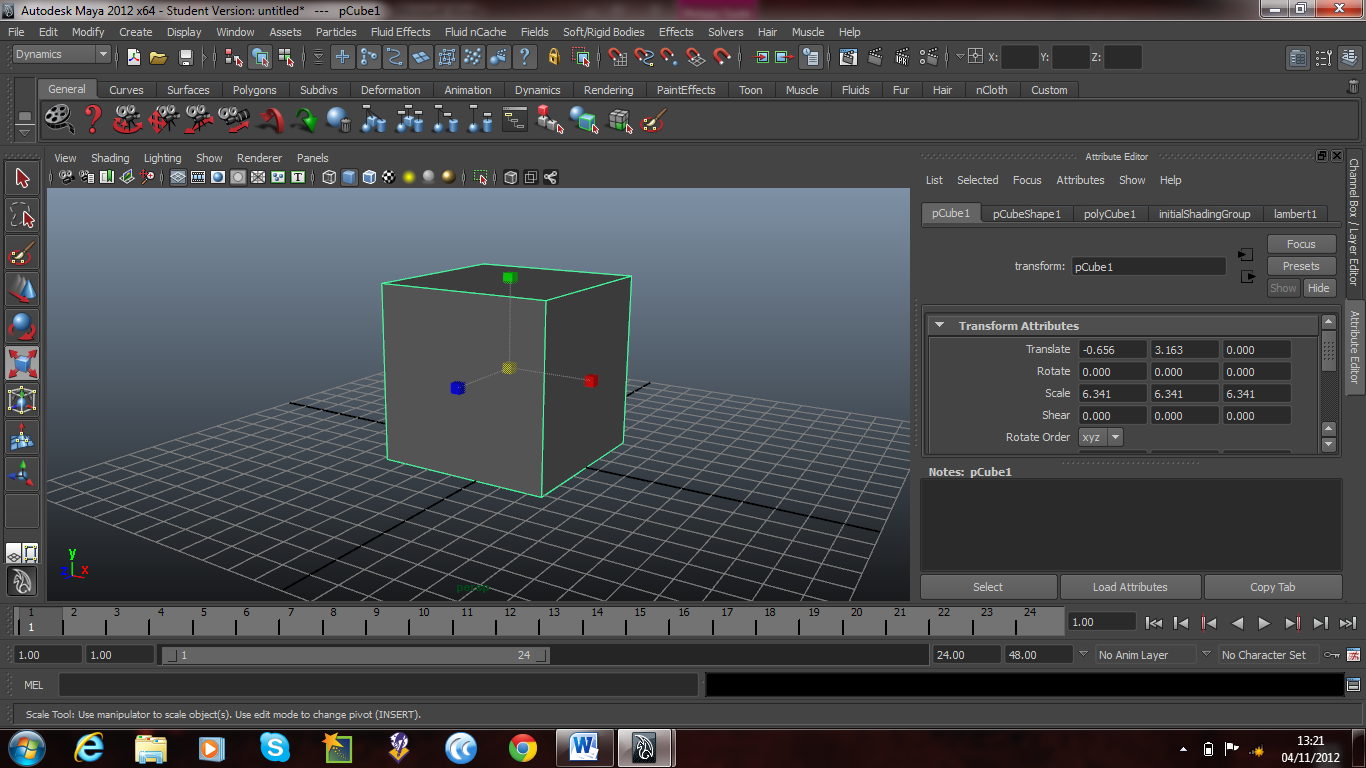The height and width of the screenshot is (768, 1366).
Task: Click the Load Attributes button
Action: pyautogui.click(x=1130, y=587)
